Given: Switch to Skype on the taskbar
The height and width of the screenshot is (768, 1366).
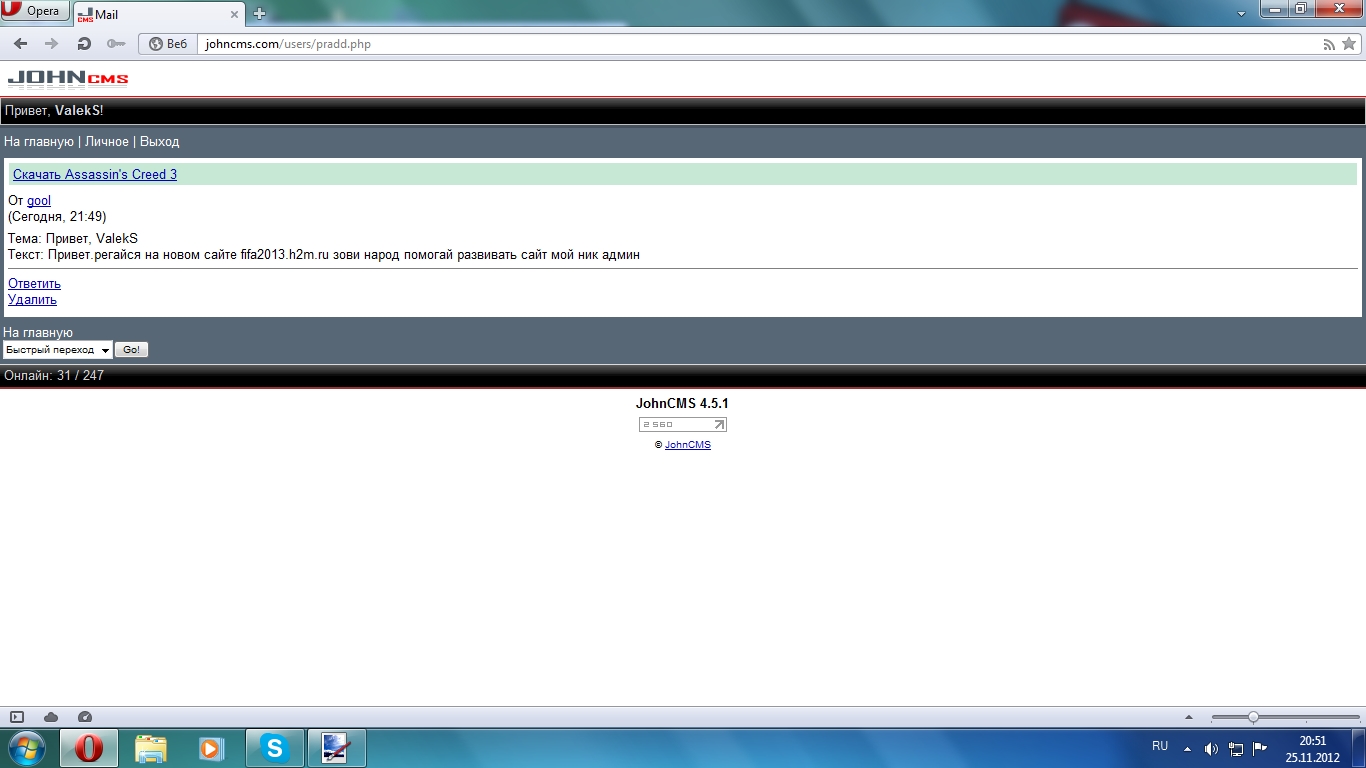Looking at the screenshot, I should pos(274,748).
